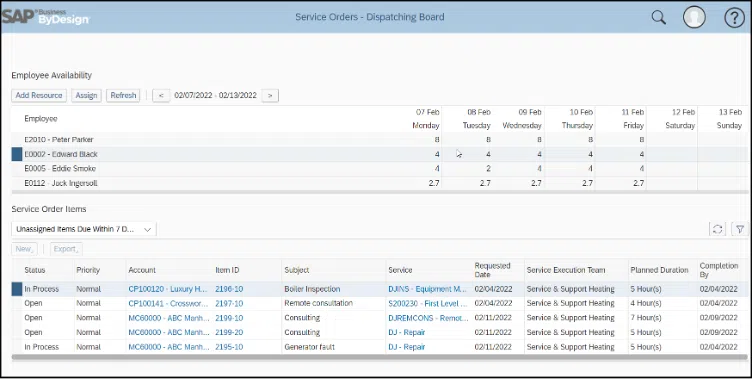
Task: Open the help question mark icon
Action: (734, 18)
